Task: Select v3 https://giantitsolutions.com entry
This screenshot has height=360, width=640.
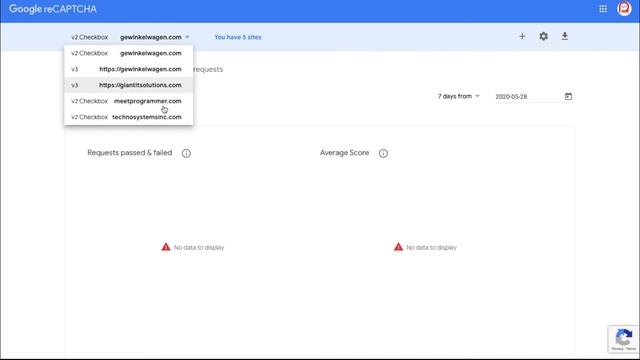Action: (x=129, y=85)
